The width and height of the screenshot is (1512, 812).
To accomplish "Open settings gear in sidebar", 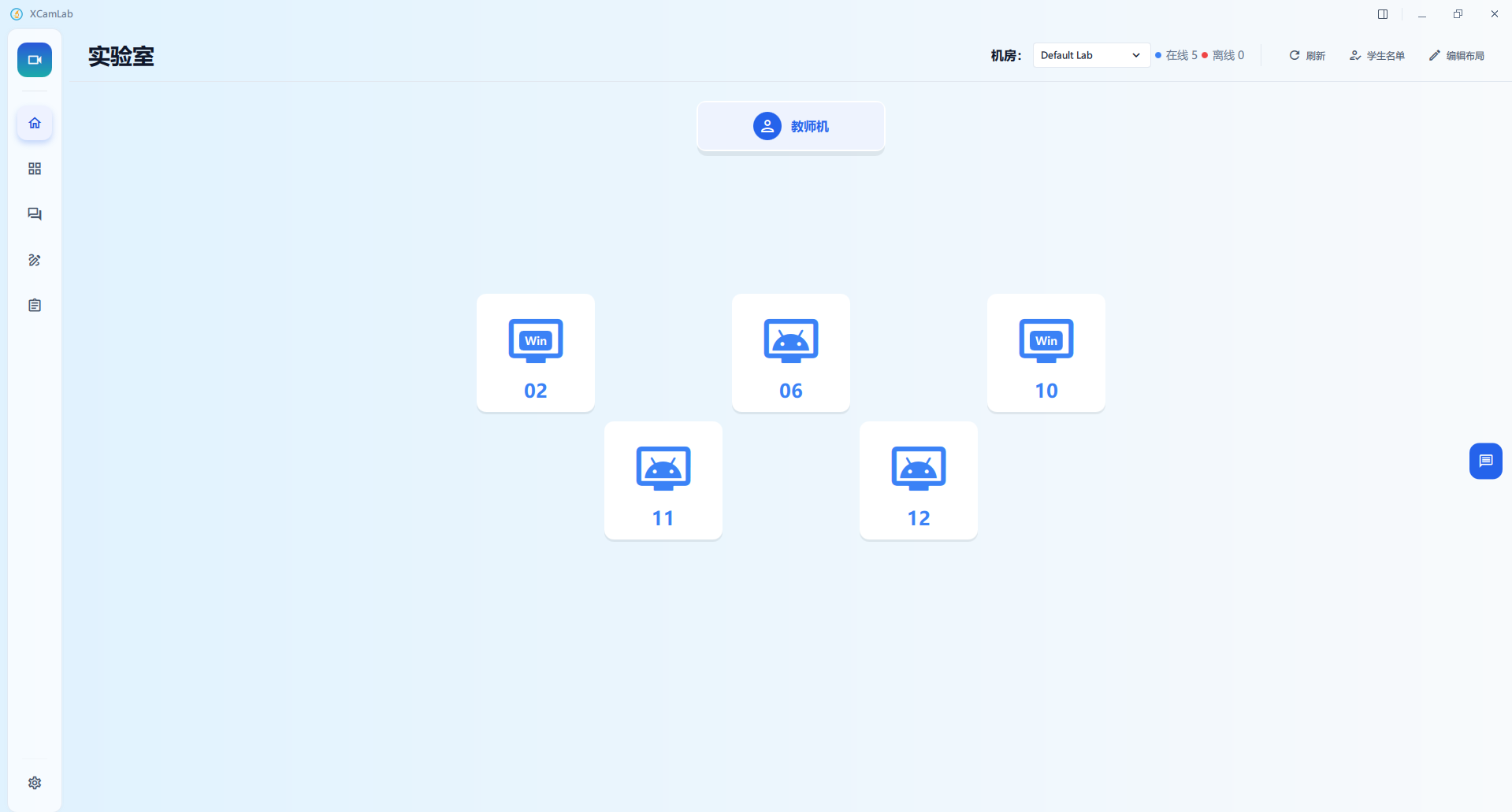I will point(35,783).
